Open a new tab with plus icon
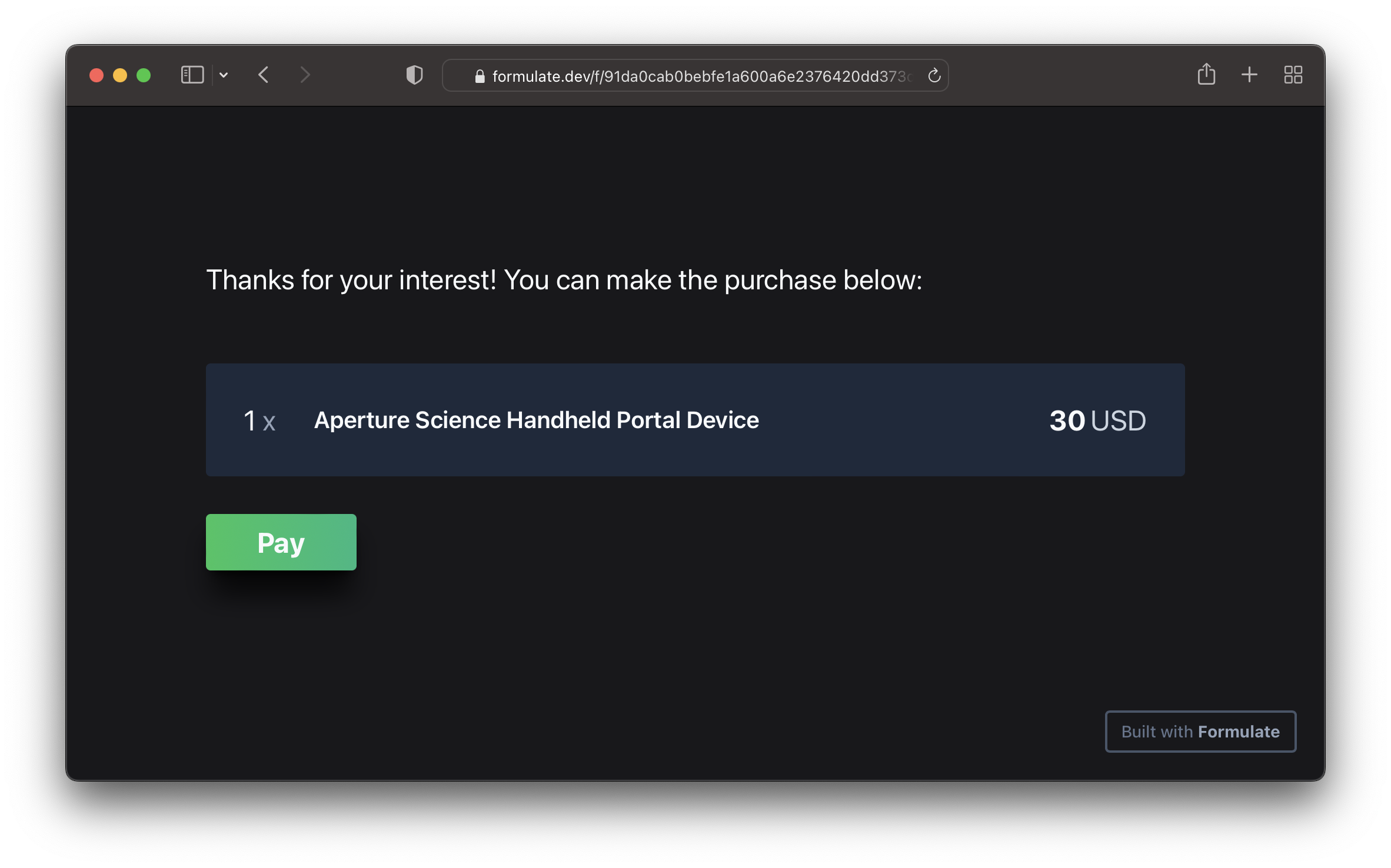 pos(1249,75)
